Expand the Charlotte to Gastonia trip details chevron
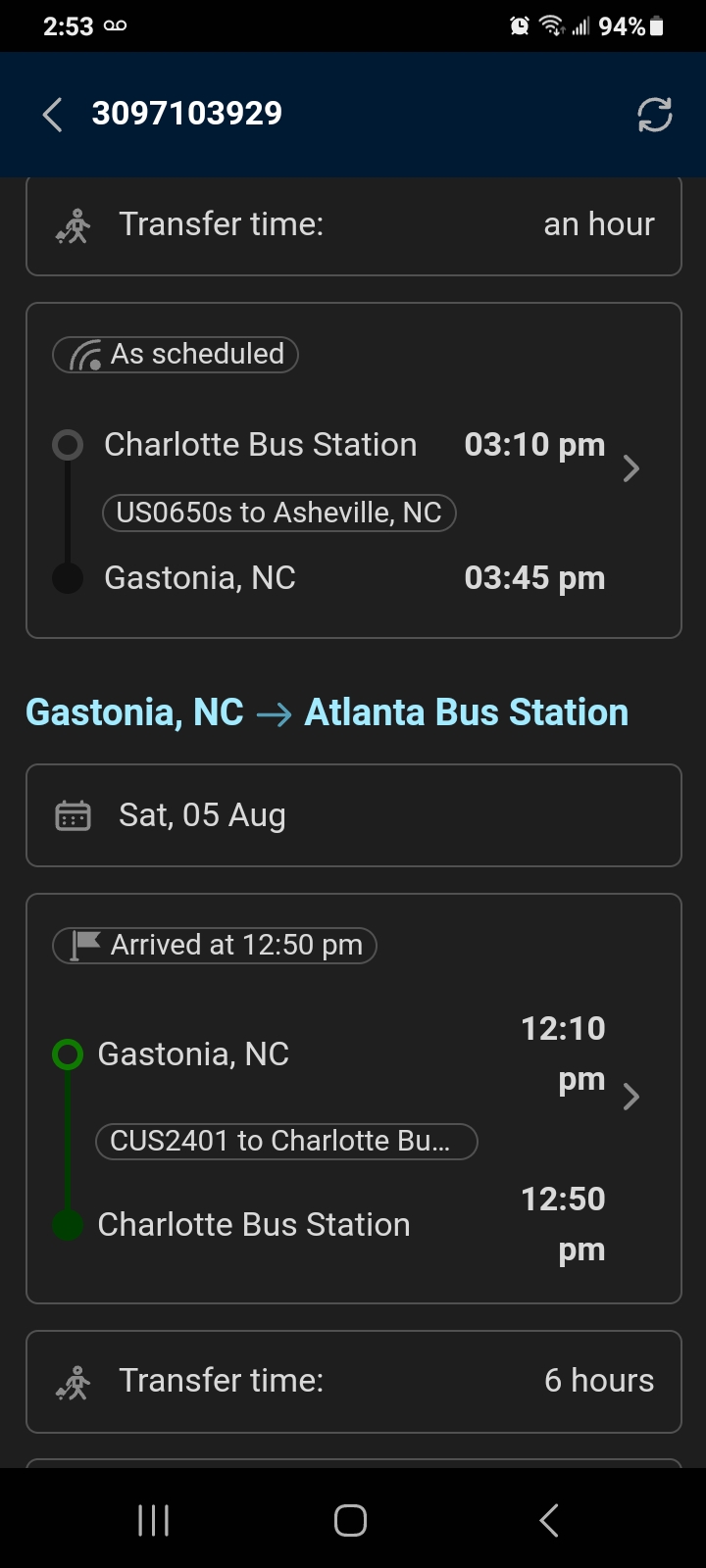The height and width of the screenshot is (1568, 706). tap(631, 468)
